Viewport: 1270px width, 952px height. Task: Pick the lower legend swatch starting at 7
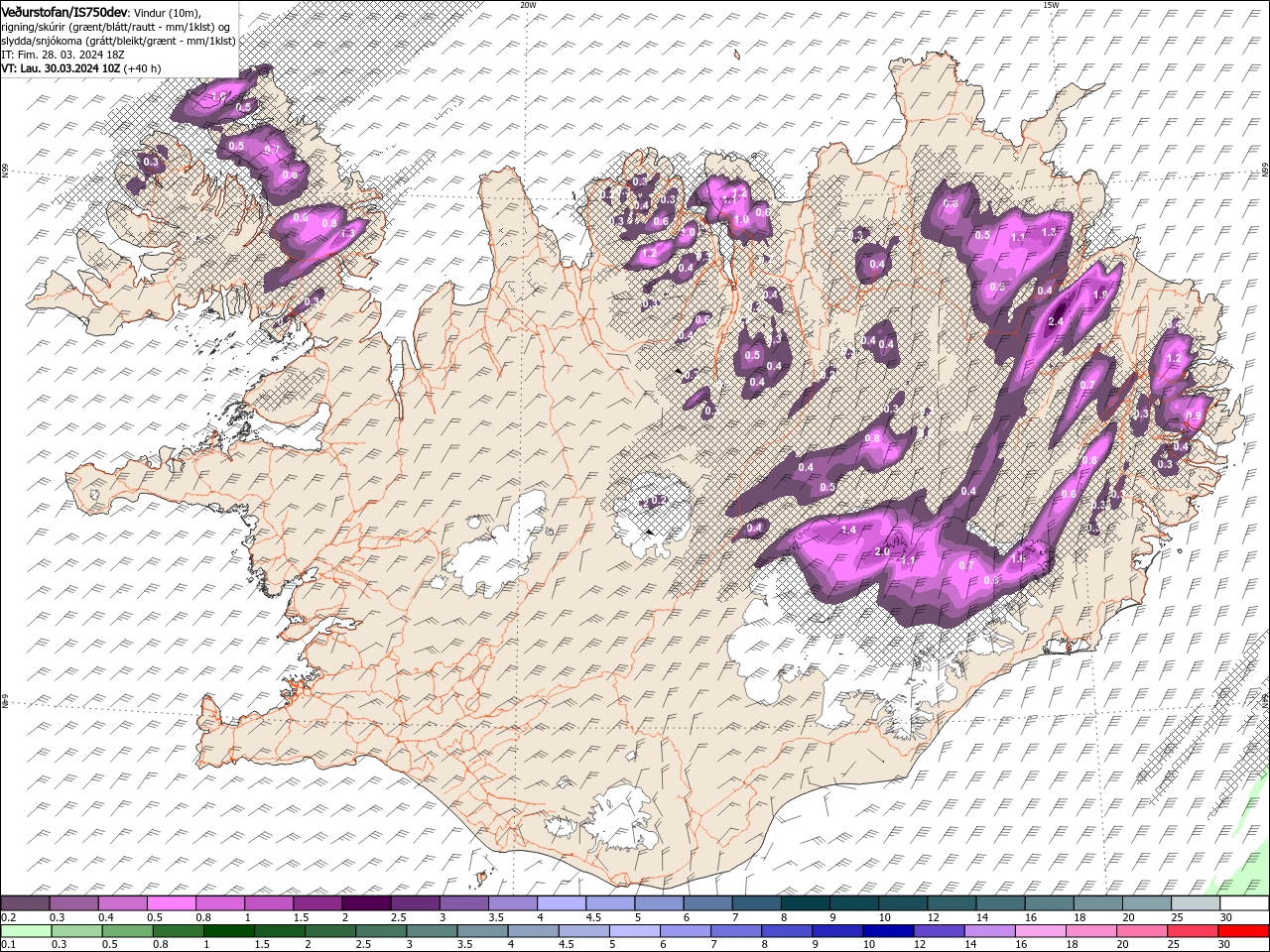[737, 930]
